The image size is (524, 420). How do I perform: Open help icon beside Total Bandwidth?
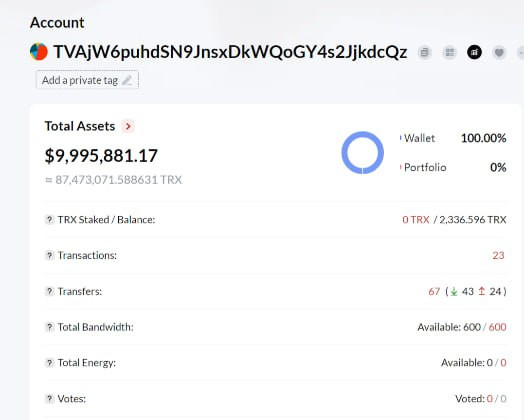(49, 327)
